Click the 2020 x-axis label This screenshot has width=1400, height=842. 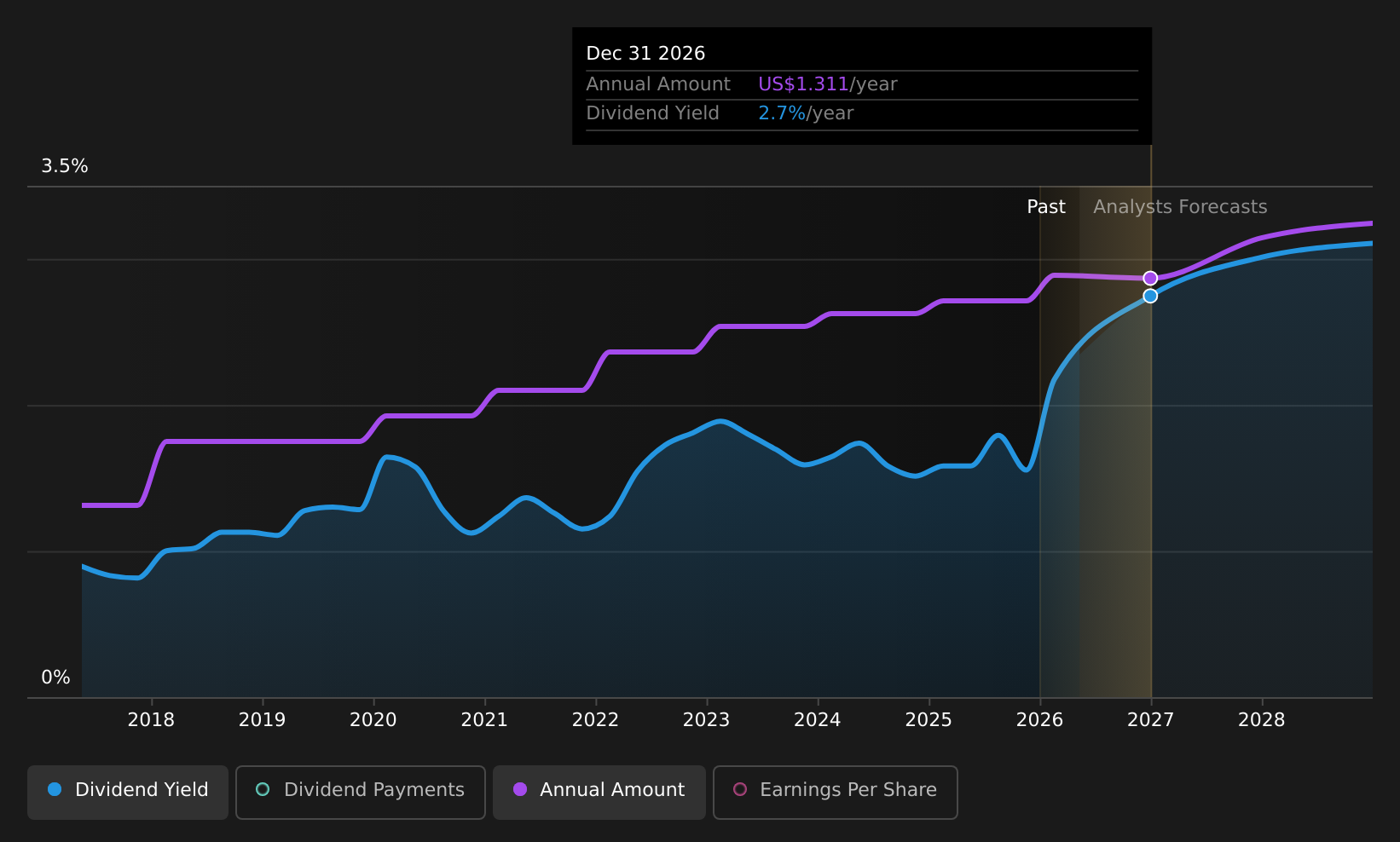click(x=373, y=720)
